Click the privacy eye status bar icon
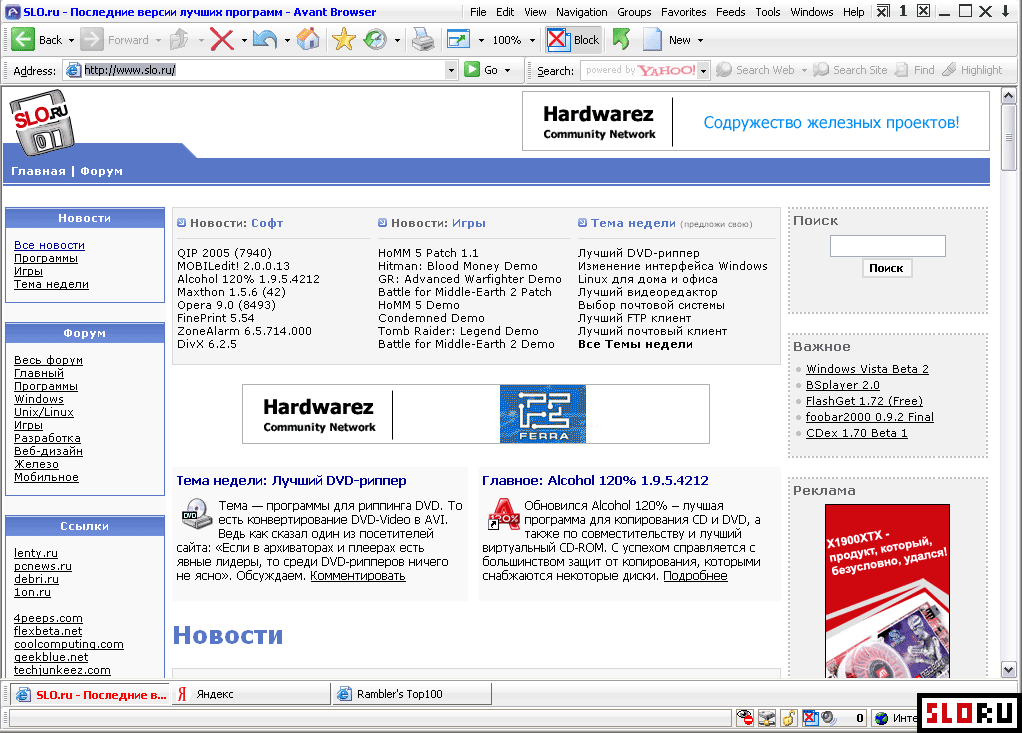 click(744, 718)
